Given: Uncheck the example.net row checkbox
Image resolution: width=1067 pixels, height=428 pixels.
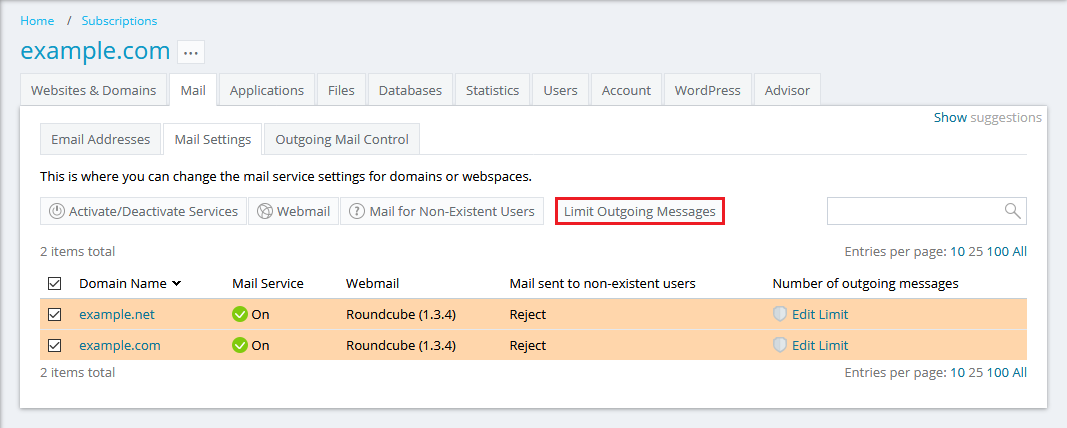Looking at the screenshot, I should 55,314.
